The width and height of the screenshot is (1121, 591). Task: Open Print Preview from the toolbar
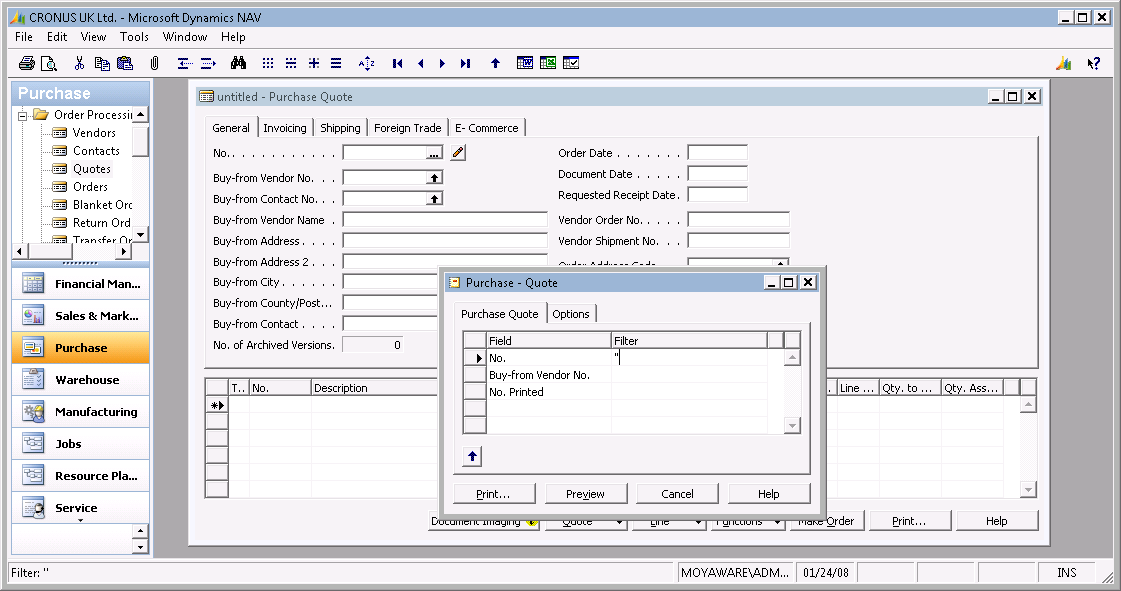49,64
